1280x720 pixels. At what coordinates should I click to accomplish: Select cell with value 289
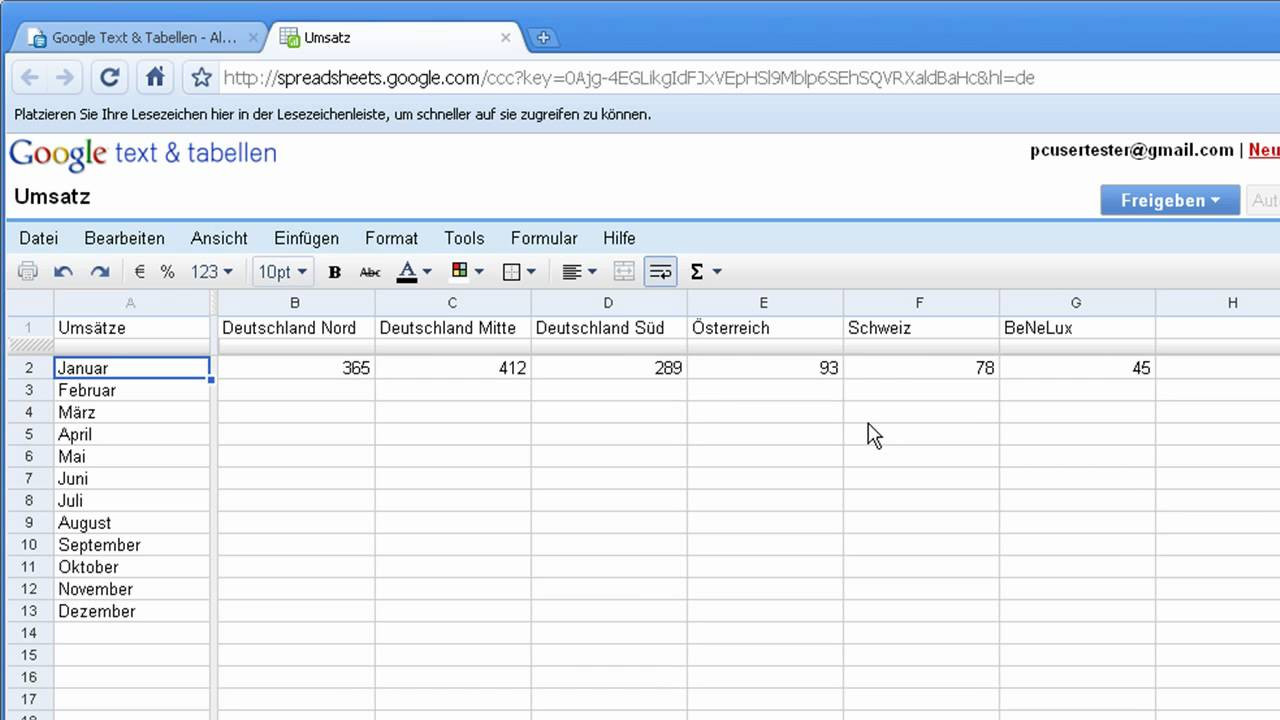pos(608,368)
